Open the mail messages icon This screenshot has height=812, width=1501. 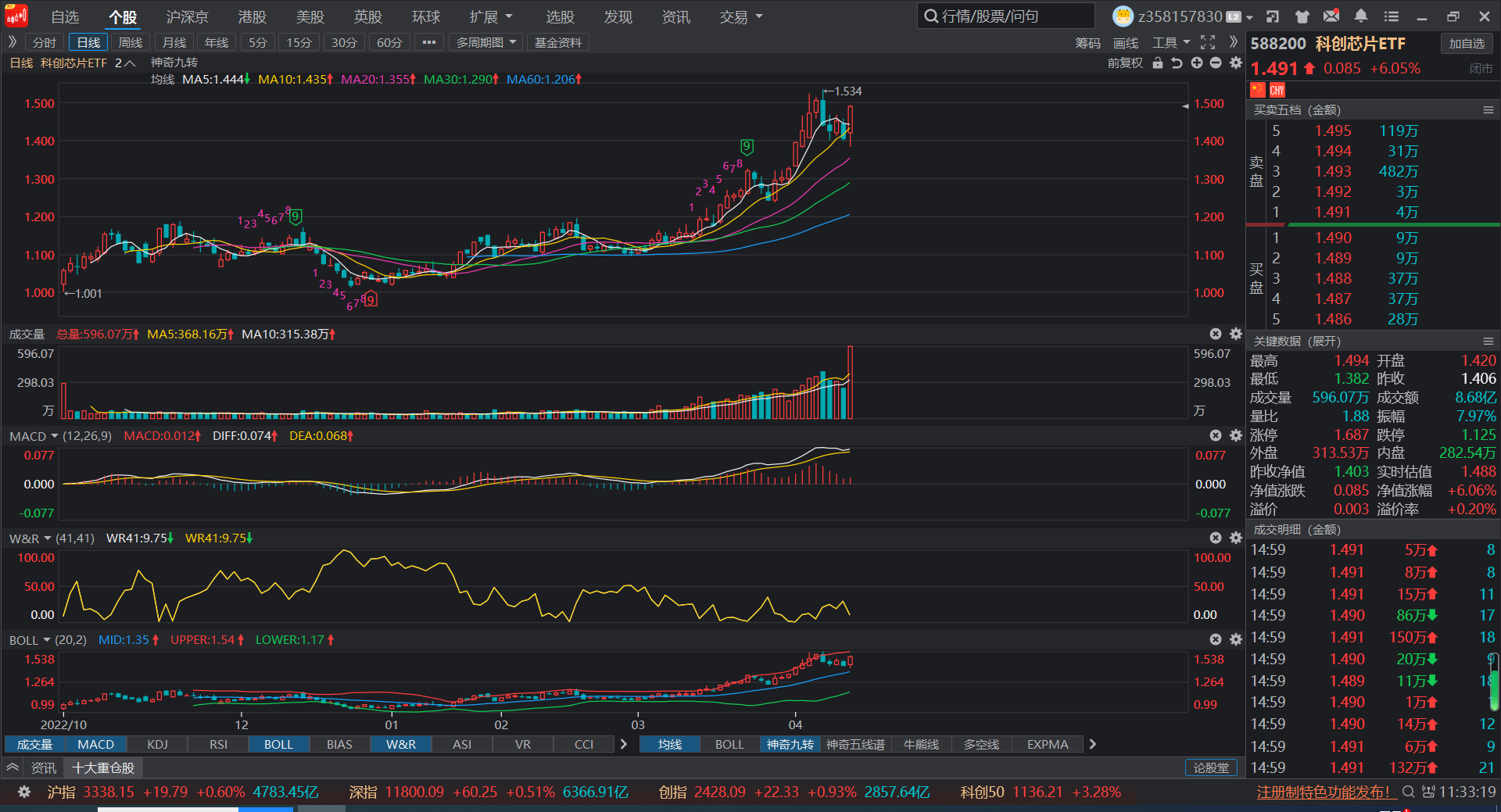point(1331,16)
